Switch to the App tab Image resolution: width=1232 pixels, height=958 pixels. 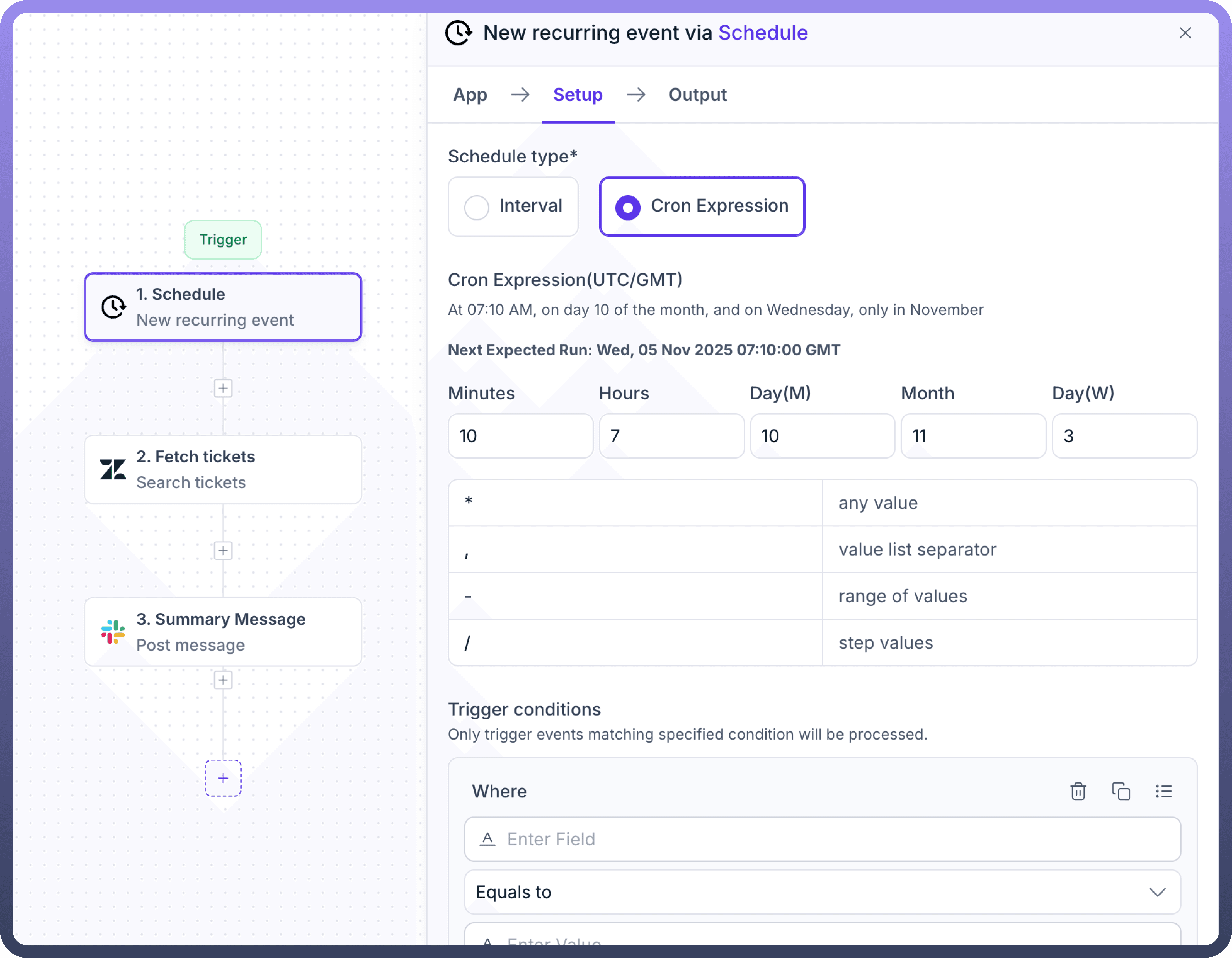469,95
